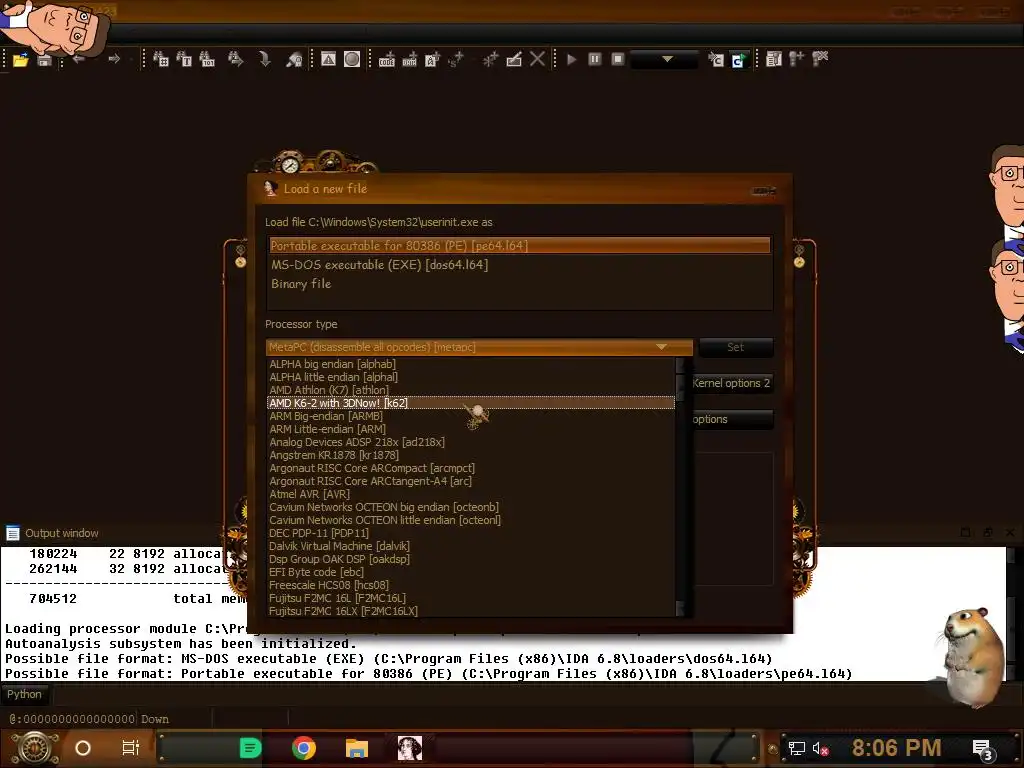Save database with the floppy disk icon
This screenshot has width=1024, height=768.
click(44, 60)
